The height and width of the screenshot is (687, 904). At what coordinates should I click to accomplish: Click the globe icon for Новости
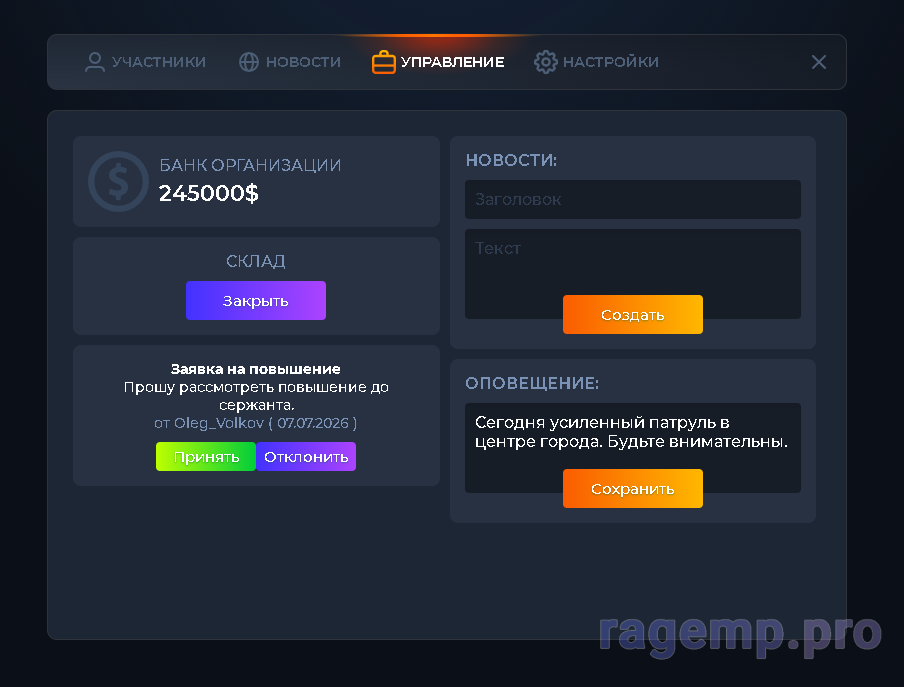pyautogui.click(x=249, y=62)
